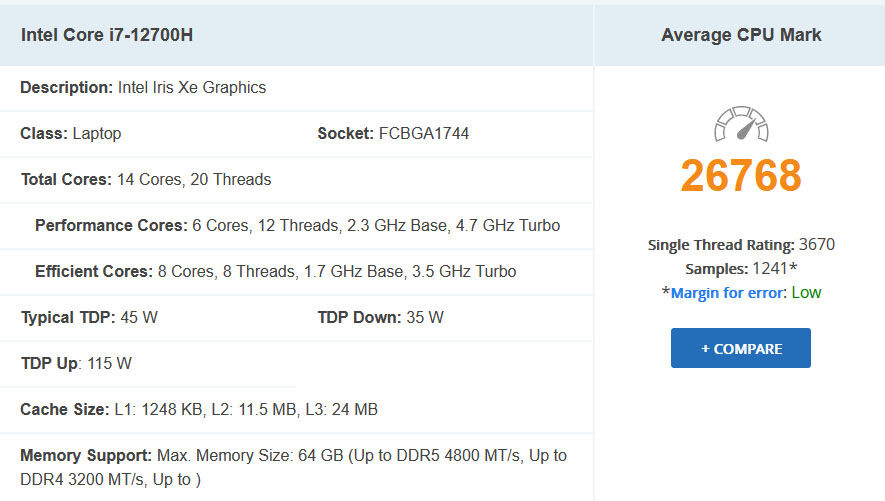Click the Single Thread Rating value 3670
The height and width of the screenshot is (501, 885).
point(817,244)
